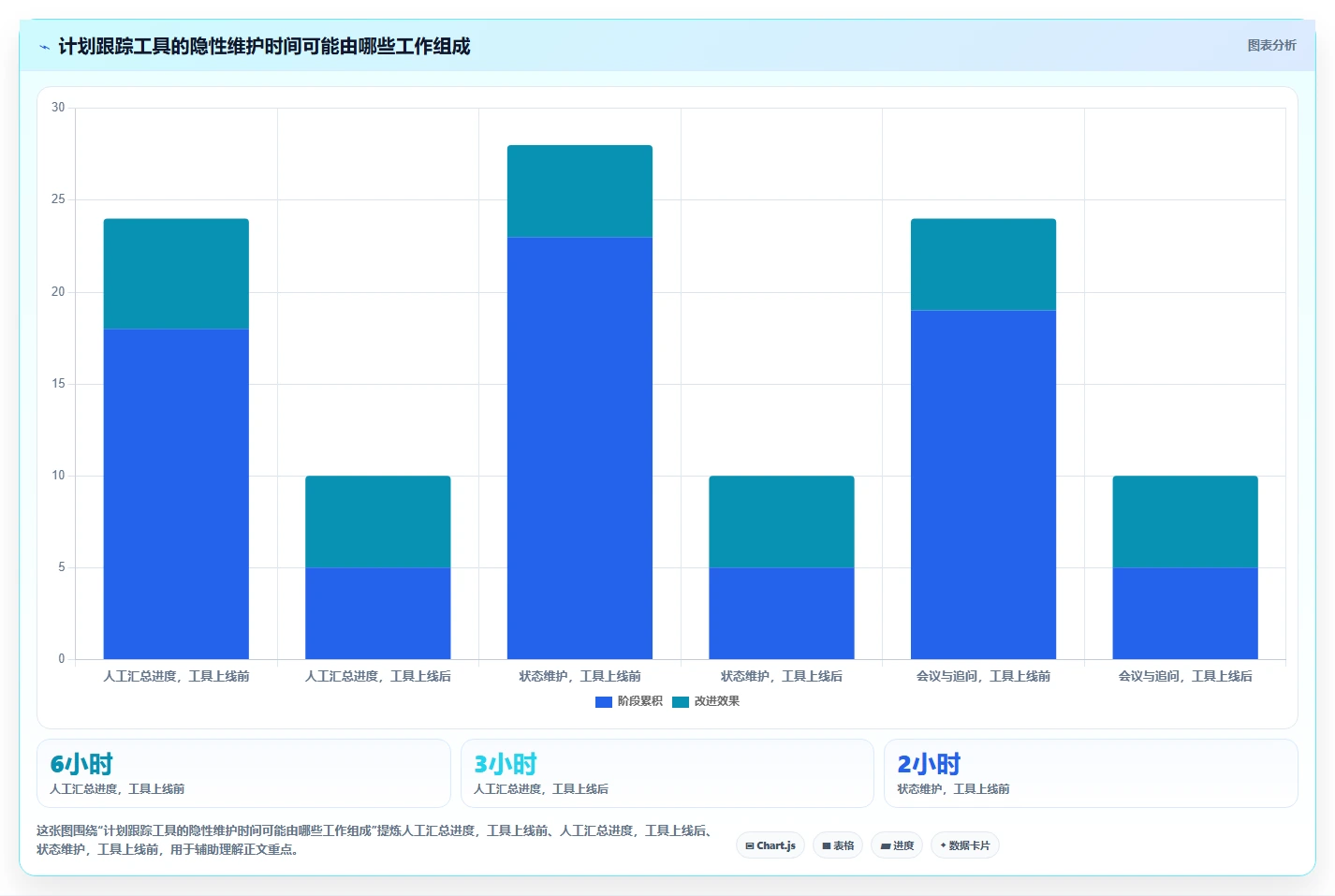Click blue segment of 会议与追问，工具上线后 bar
This screenshot has width=1335, height=896.
click(x=1185, y=613)
